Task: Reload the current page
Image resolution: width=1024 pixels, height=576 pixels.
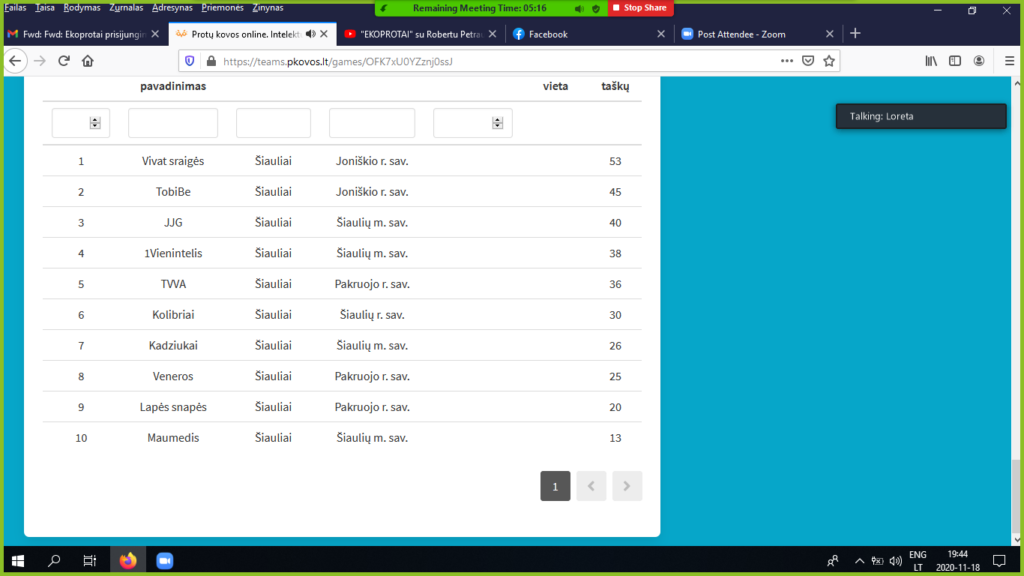Action: click(64, 61)
